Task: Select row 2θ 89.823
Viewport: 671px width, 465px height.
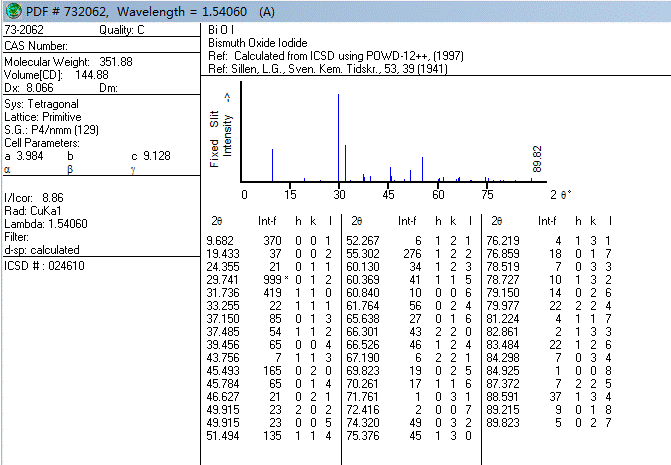Action: (x=549, y=423)
